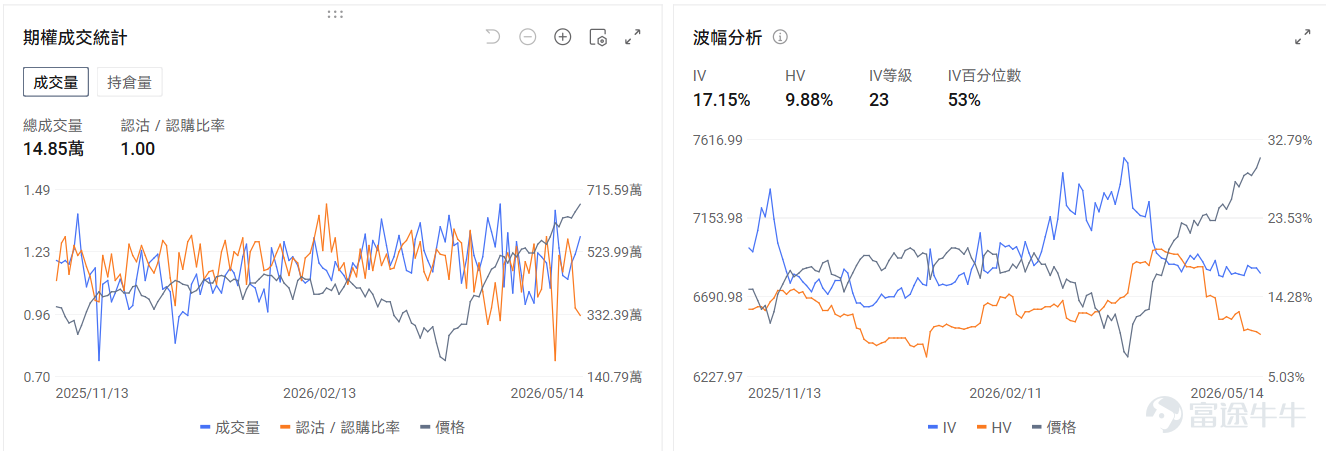Click date label 2026/05/14 on left chart
The height and width of the screenshot is (451, 1326).
(547, 393)
